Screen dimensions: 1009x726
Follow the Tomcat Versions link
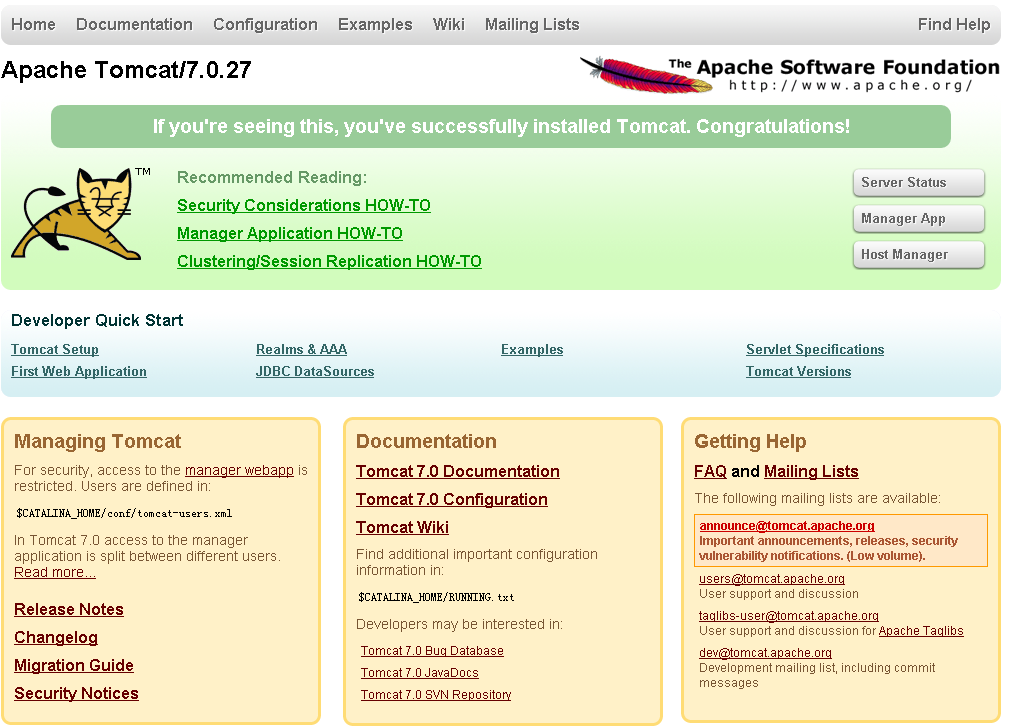799,371
